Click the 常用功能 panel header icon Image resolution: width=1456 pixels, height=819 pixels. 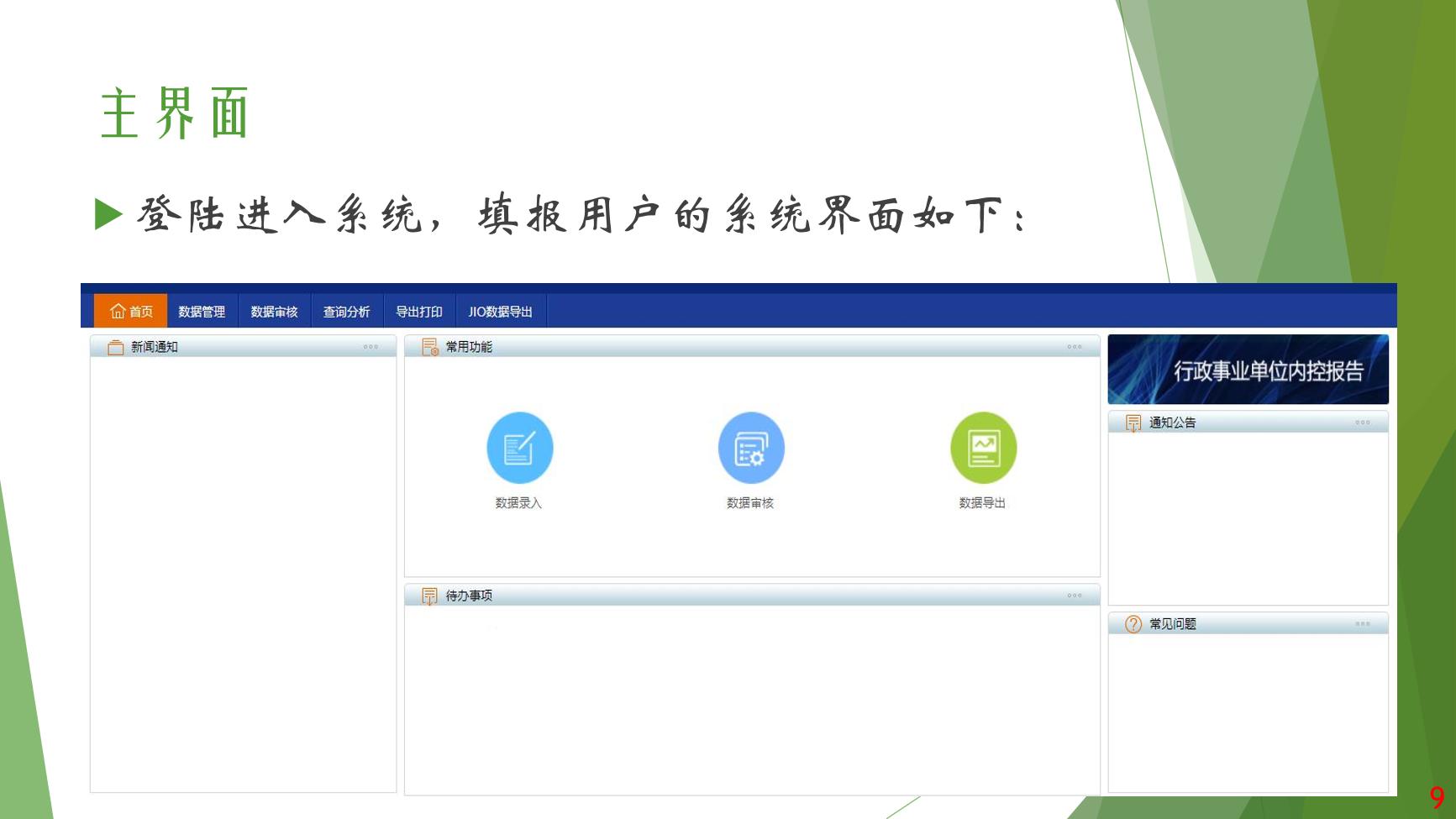pos(430,347)
